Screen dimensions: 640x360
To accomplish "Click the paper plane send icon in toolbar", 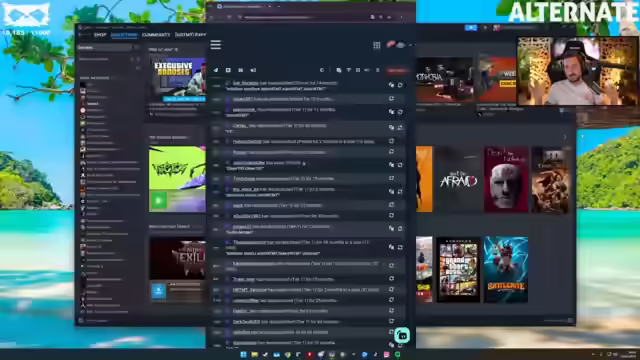I will tap(216, 70).
